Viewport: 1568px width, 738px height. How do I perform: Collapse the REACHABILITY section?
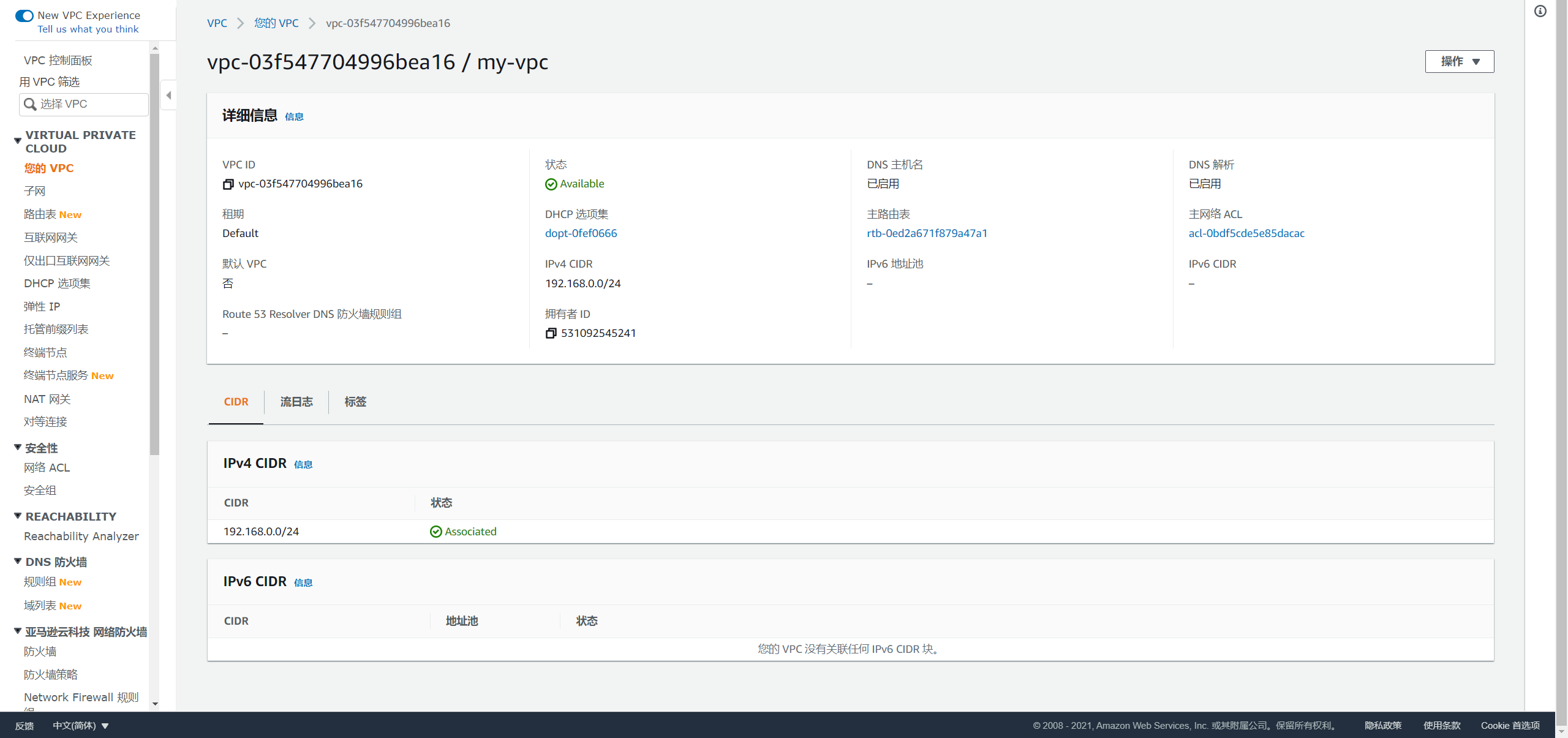click(x=18, y=516)
